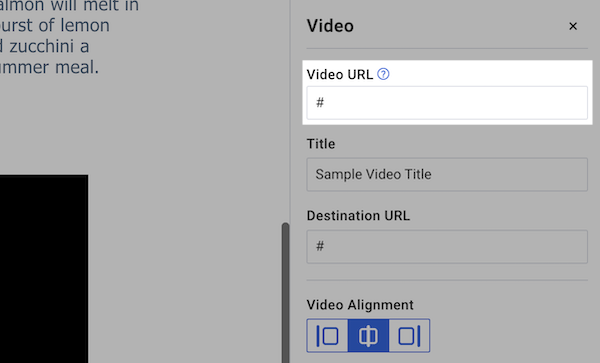
Task: Click into the Video URL input field
Action: [x=447, y=103]
